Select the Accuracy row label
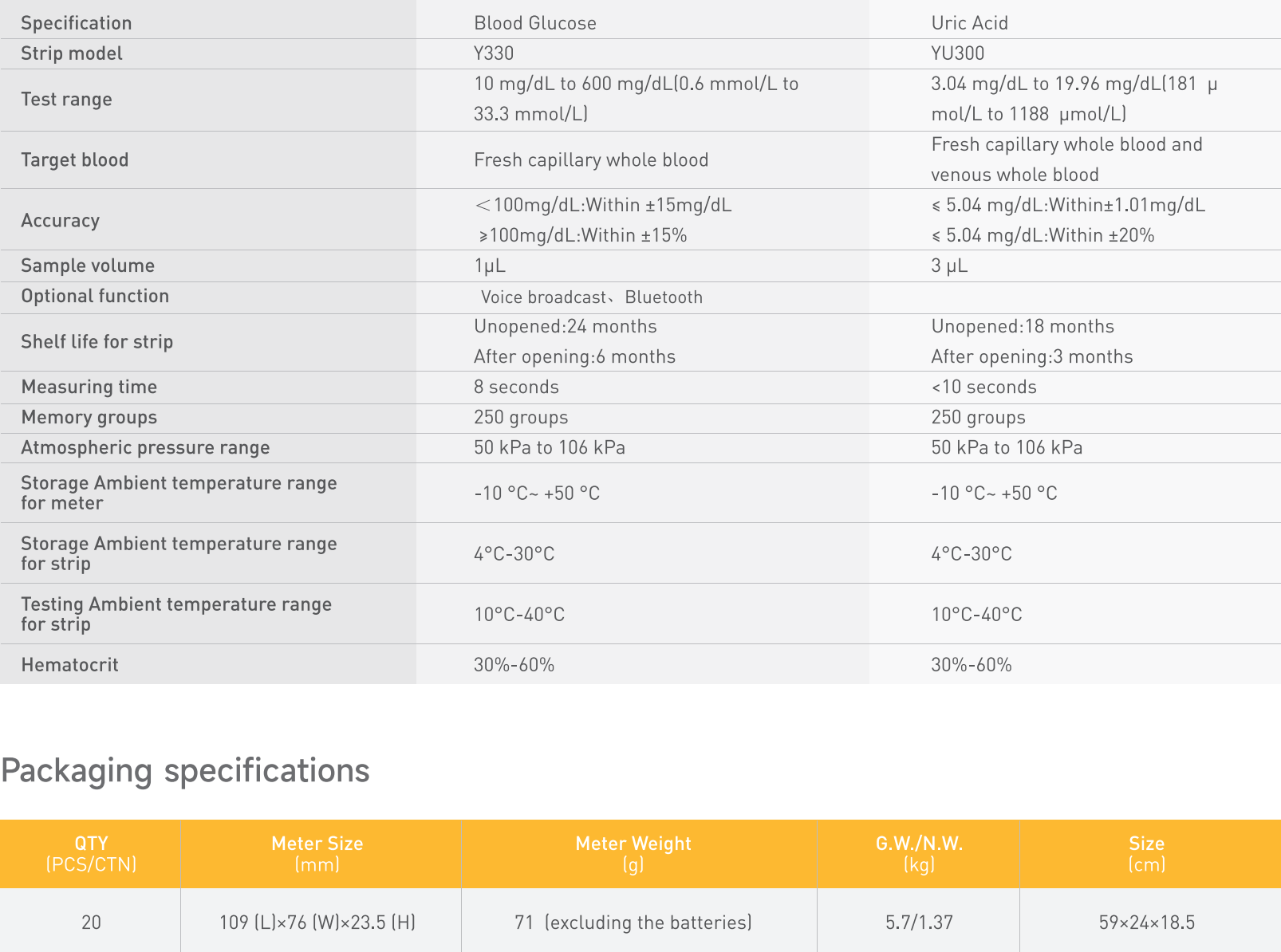 [x=60, y=221]
